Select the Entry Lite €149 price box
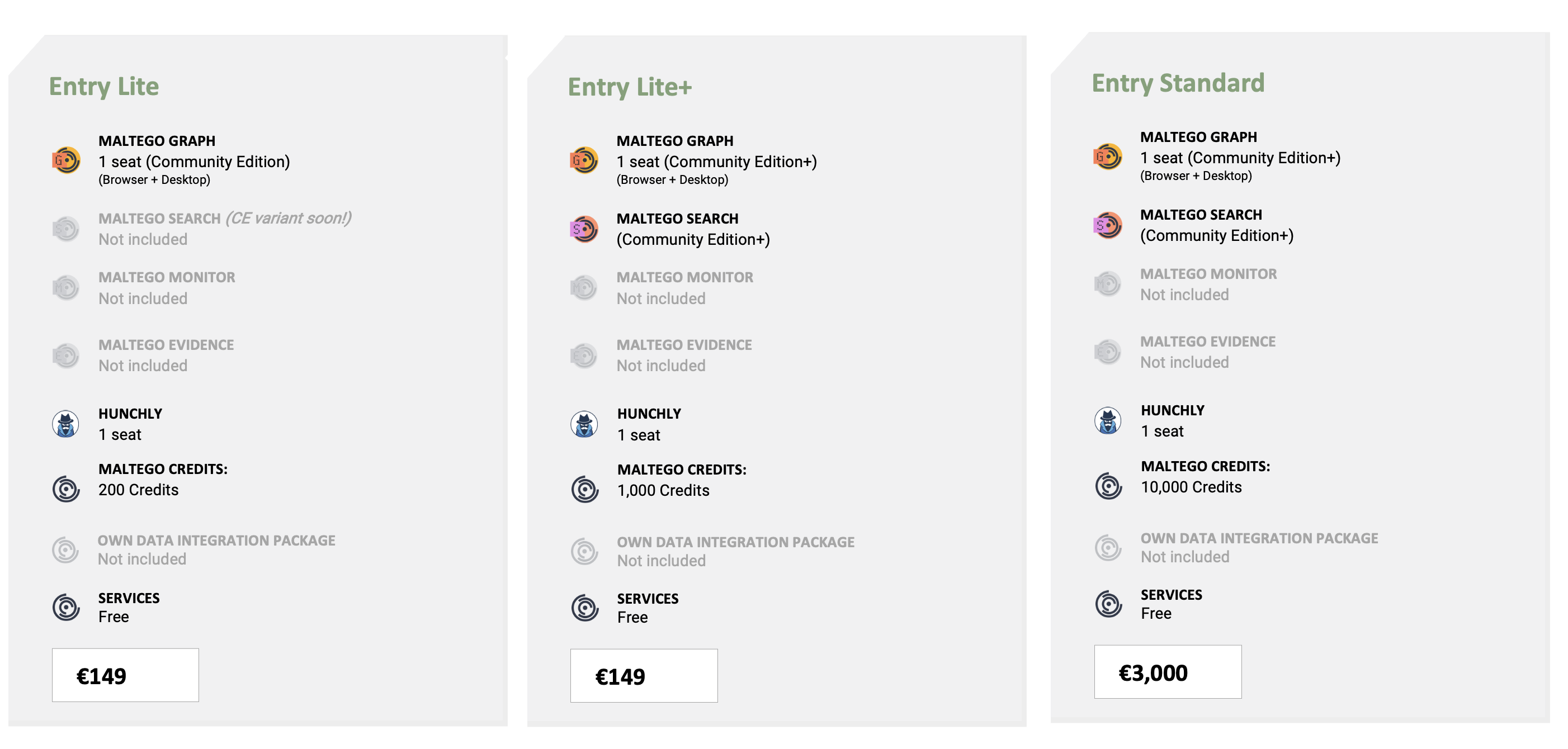 pos(125,675)
